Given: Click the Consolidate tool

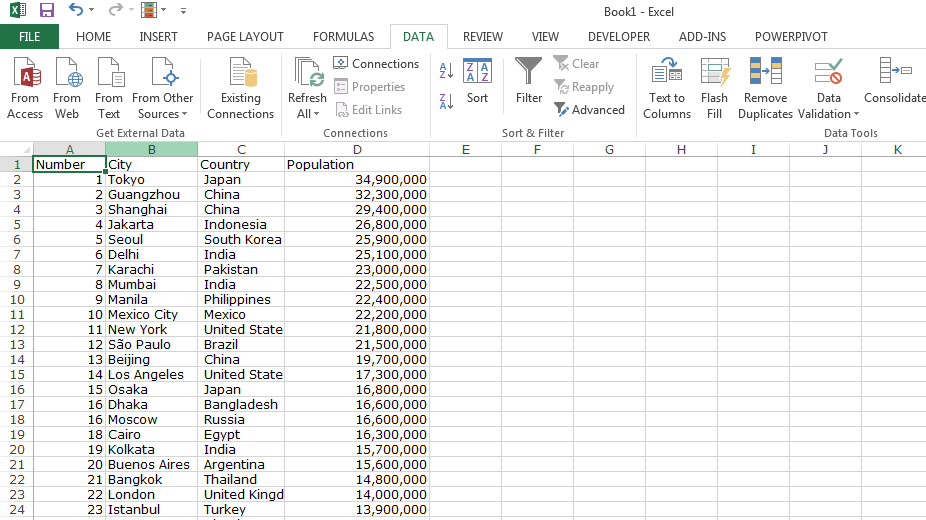Looking at the screenshot, I should [x=895, y=81].
